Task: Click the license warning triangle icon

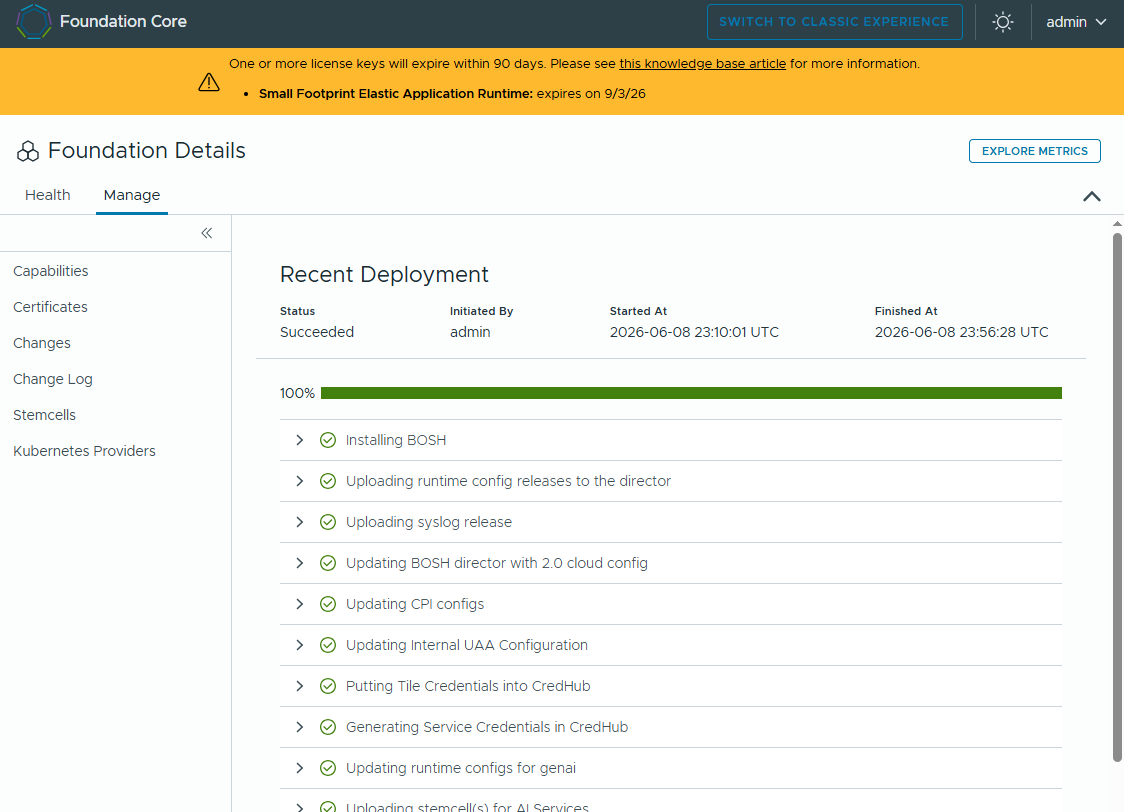Action: [x=209, y=82]
